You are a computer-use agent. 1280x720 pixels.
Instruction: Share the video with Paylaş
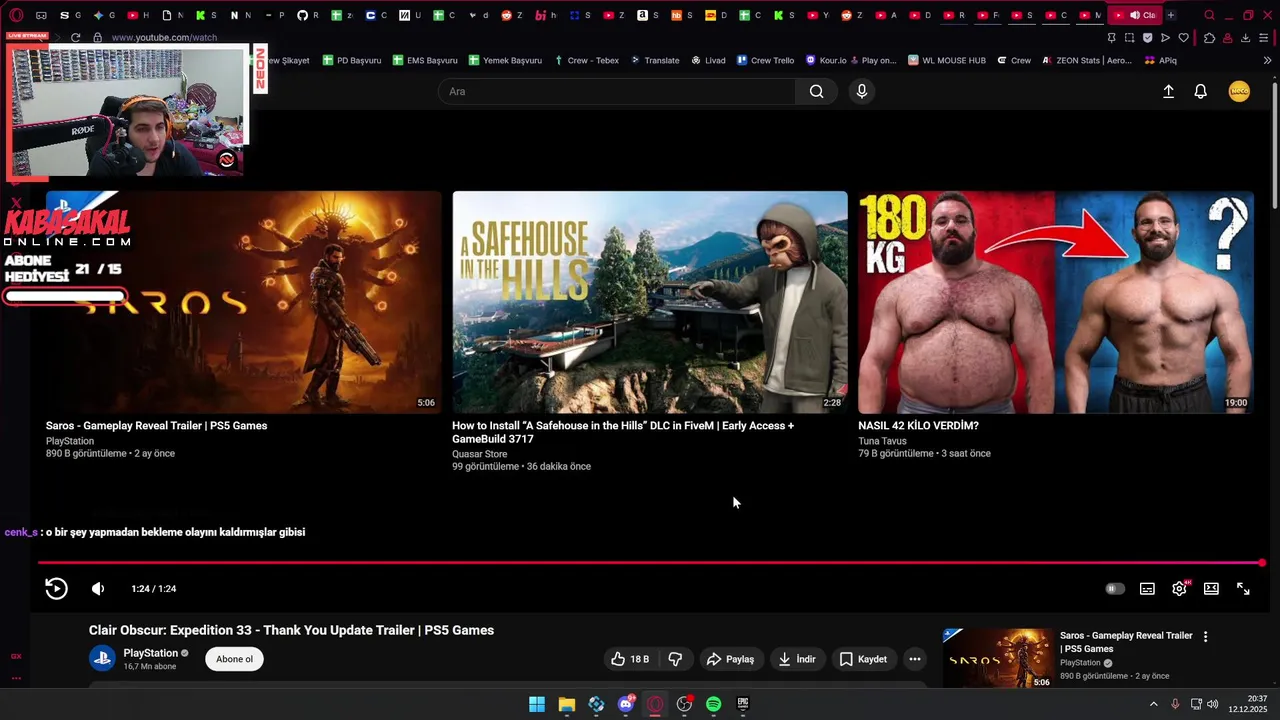[730, 659]
